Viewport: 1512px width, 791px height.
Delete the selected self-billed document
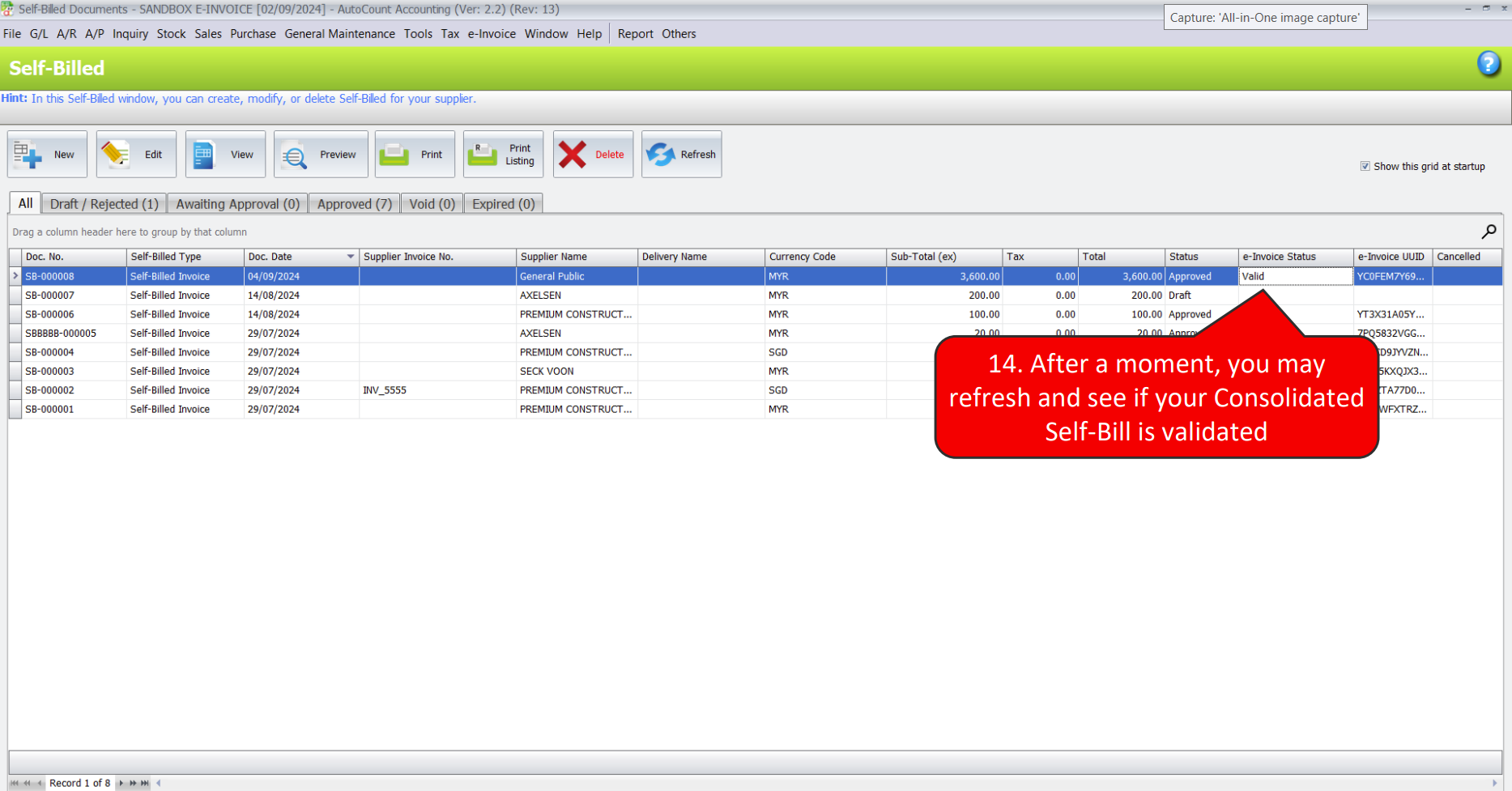[x=593, y=155]
